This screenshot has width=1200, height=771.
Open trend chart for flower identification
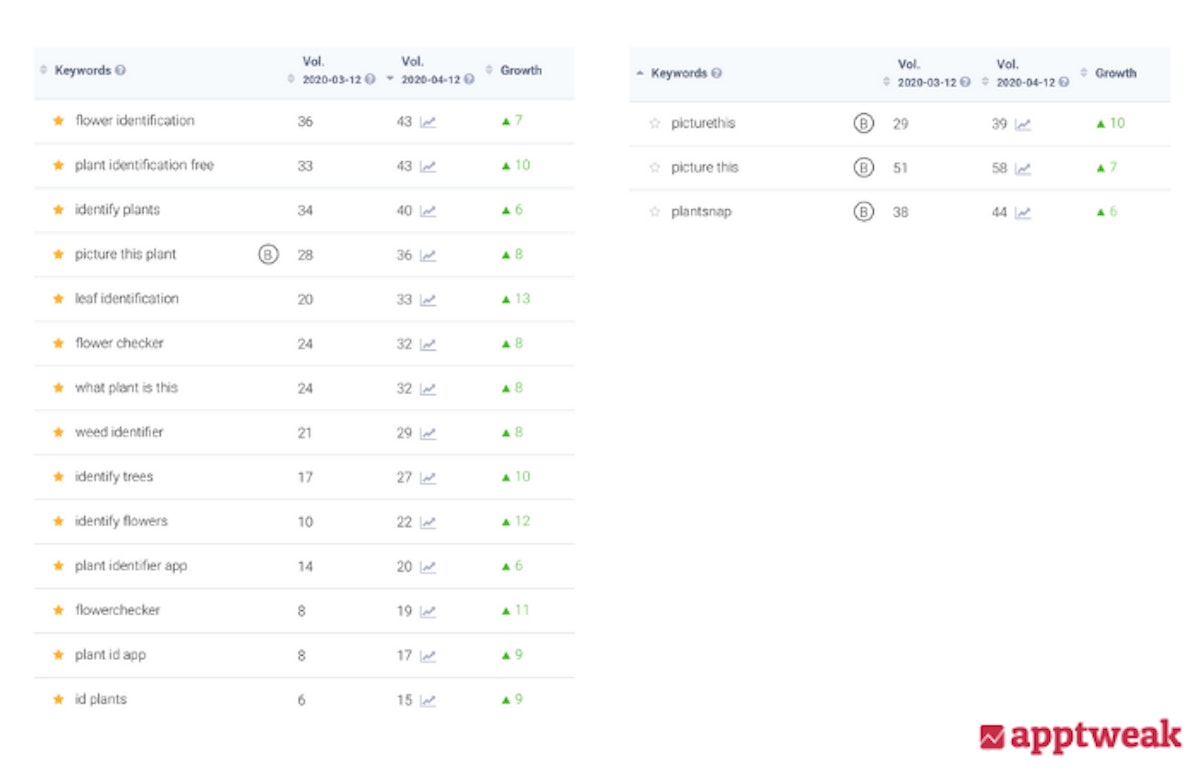point(428,121)
